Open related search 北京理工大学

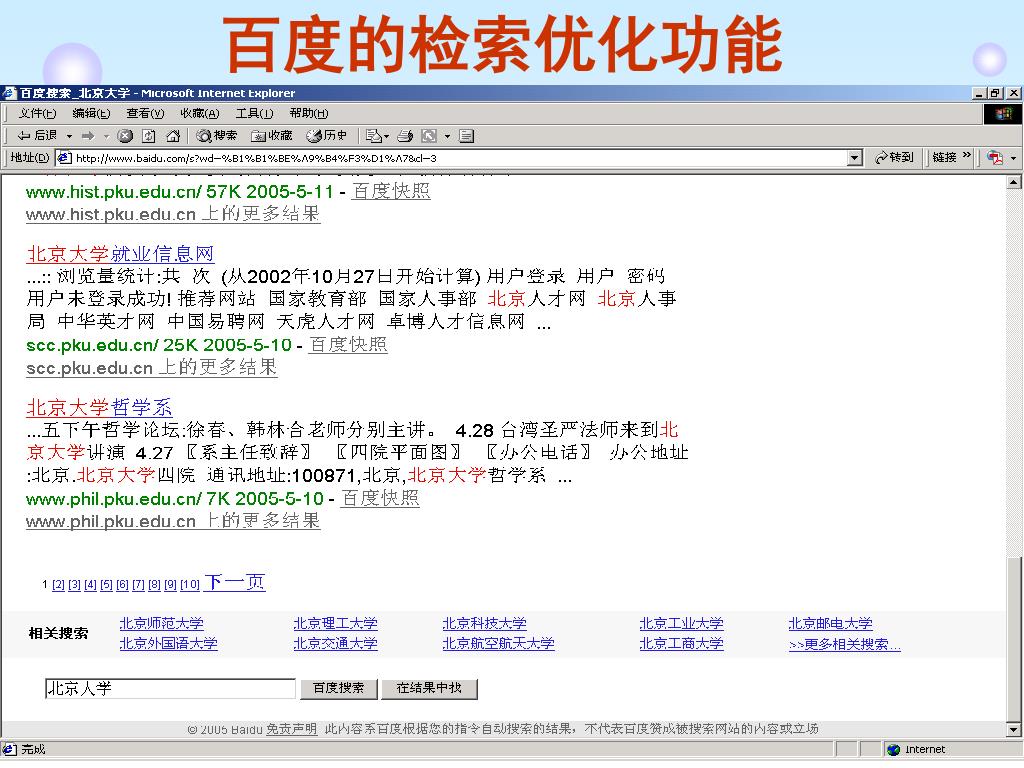coord(336,624)
